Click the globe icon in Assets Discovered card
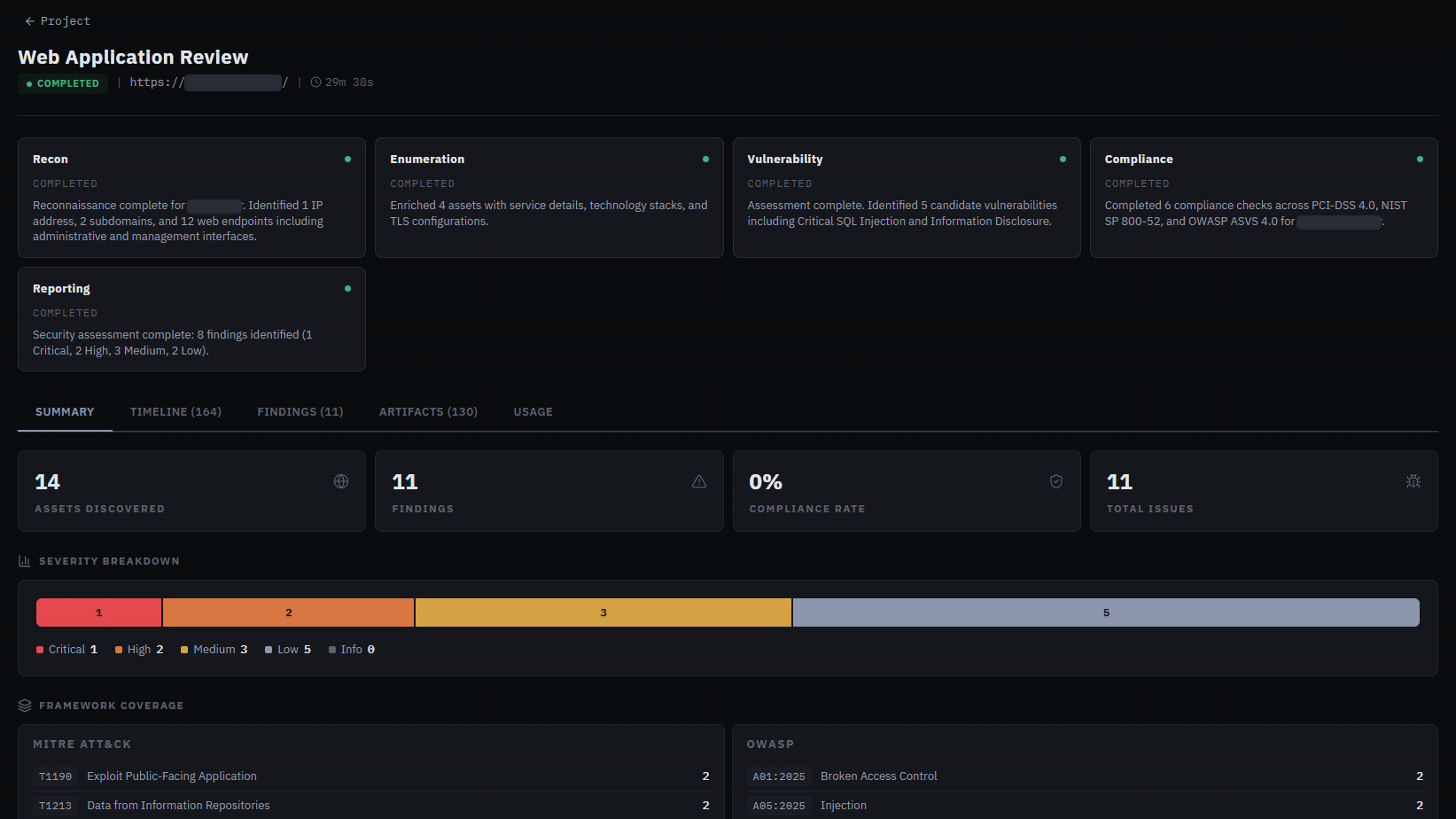This screenshot has height=819, width=1456. [x=341, y=481]
